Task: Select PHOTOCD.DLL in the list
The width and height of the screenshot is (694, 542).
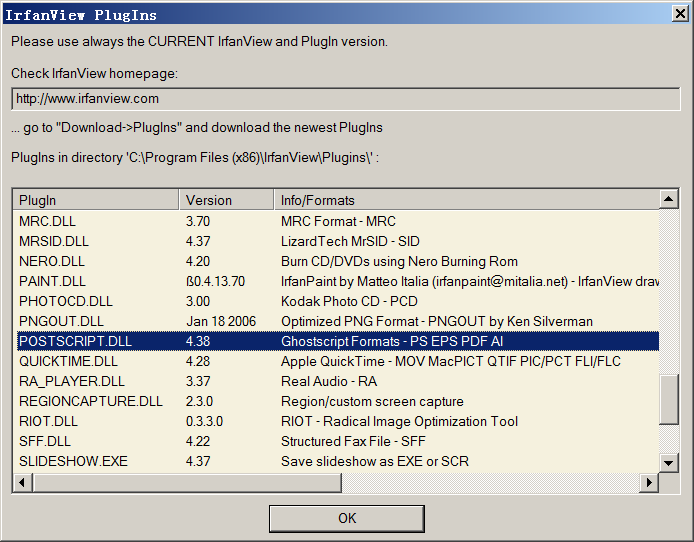Action: 338,301
